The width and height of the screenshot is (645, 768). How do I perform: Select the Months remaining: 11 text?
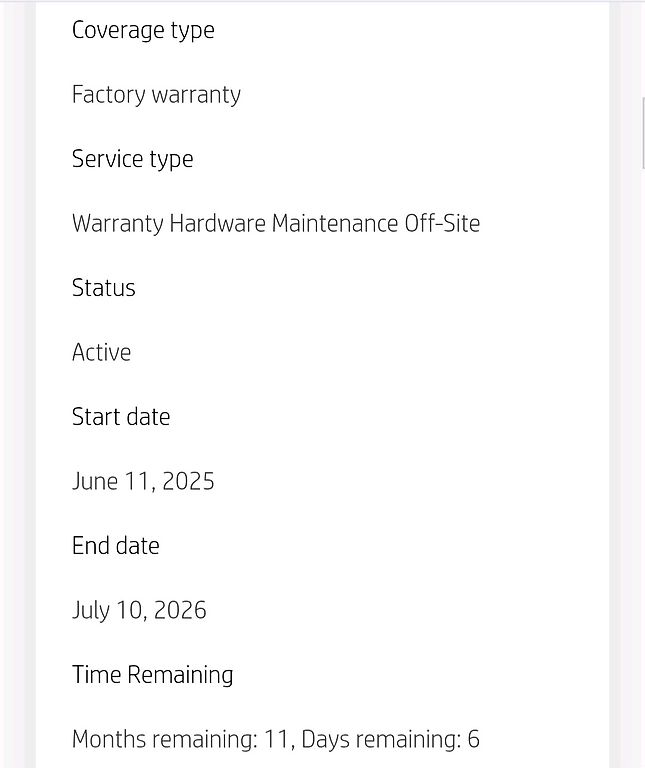tap(182, 740)
